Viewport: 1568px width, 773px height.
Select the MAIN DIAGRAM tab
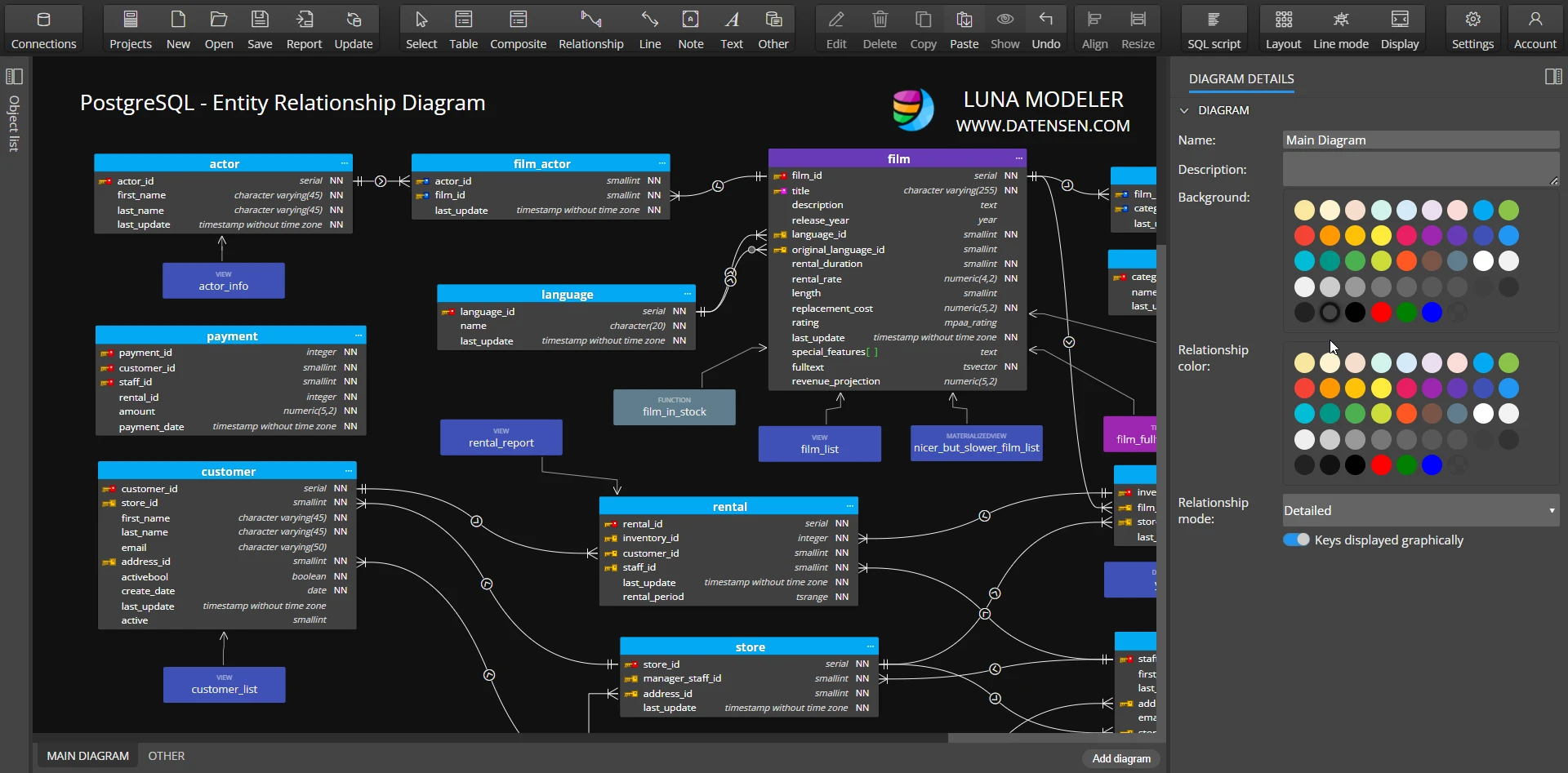click(x=87, y=755)
